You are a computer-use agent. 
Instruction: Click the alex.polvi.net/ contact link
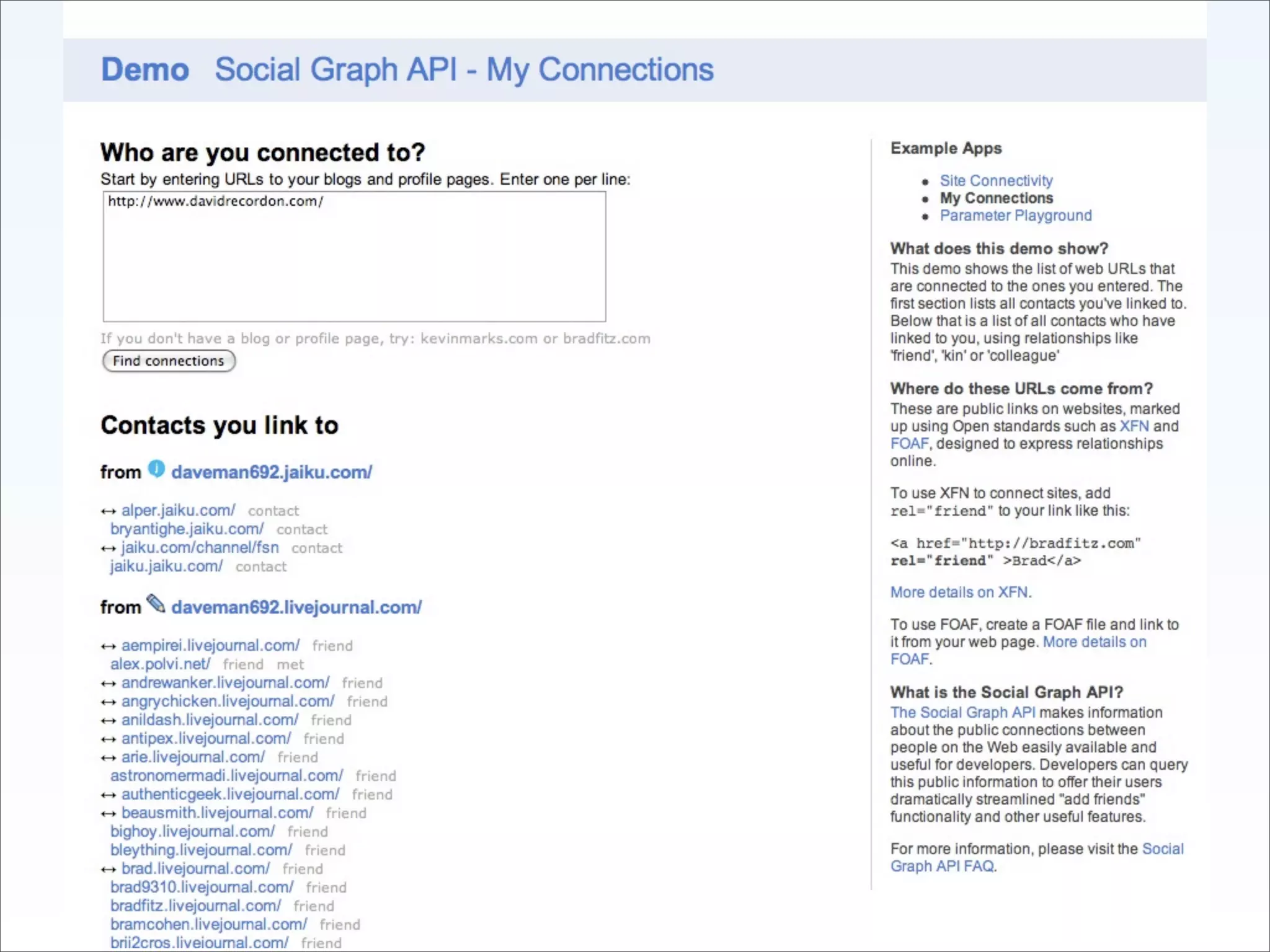pyautogui.click(x=160, y=664)
